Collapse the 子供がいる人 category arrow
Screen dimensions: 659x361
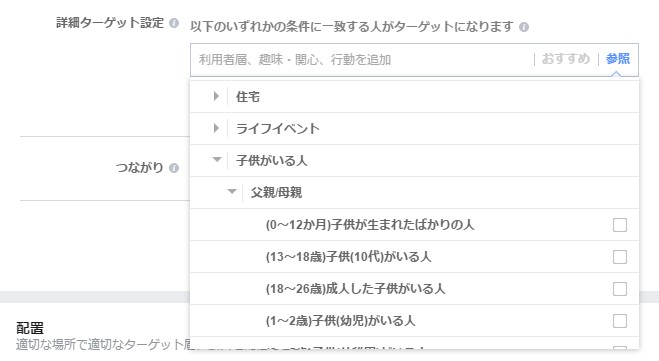point(217,160)
